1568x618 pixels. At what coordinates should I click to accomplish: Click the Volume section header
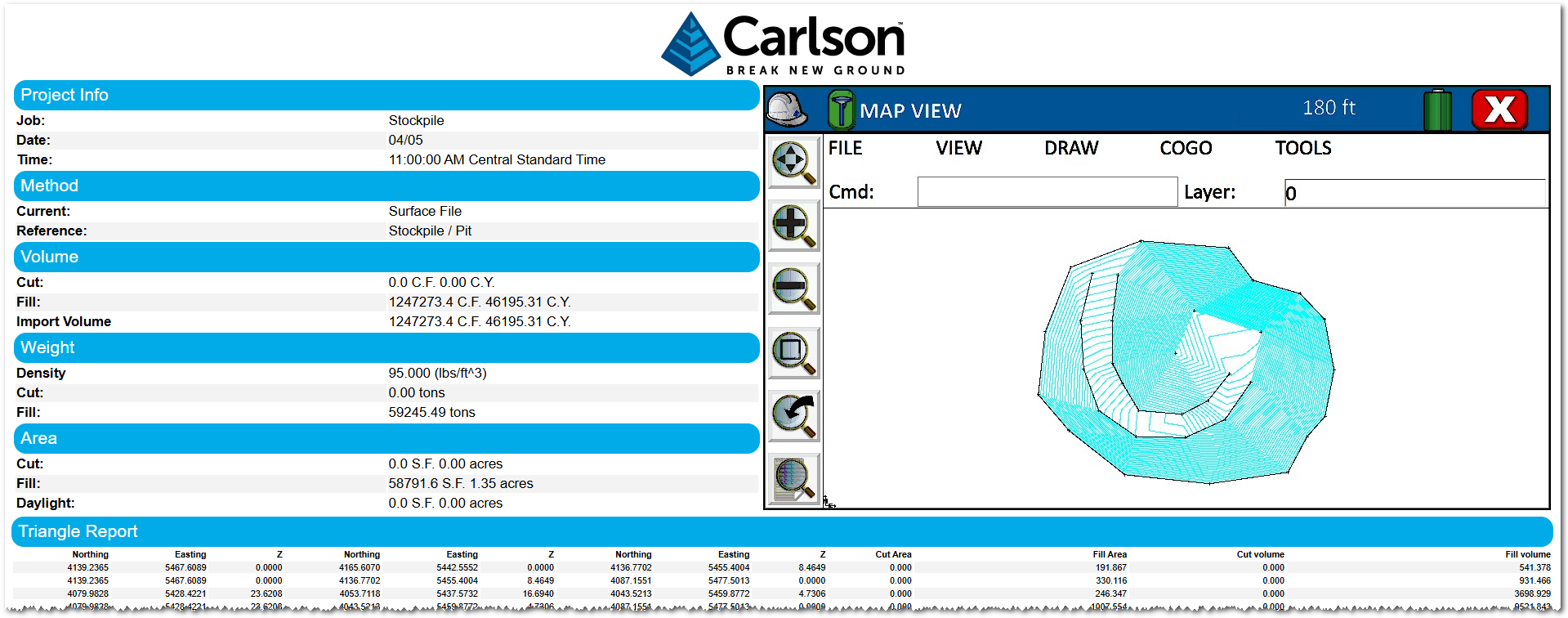click(386, 257)
